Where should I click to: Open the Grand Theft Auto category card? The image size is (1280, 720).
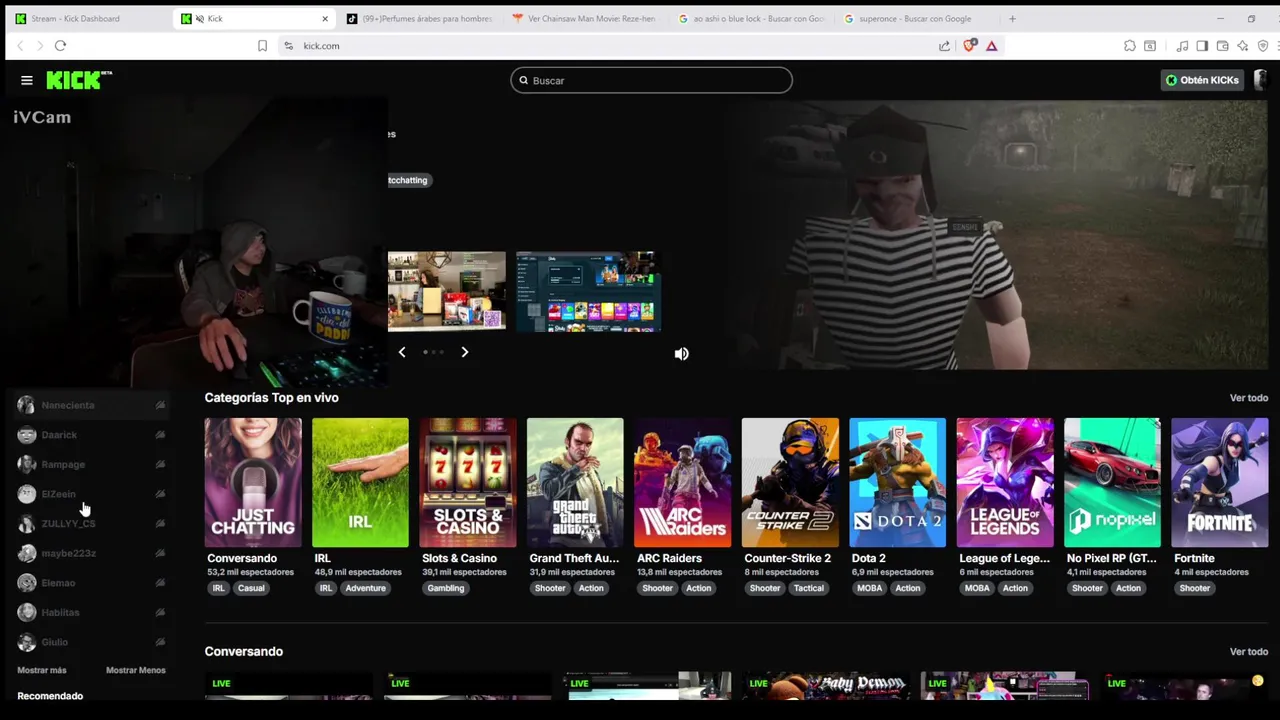[x=575, y=483]
